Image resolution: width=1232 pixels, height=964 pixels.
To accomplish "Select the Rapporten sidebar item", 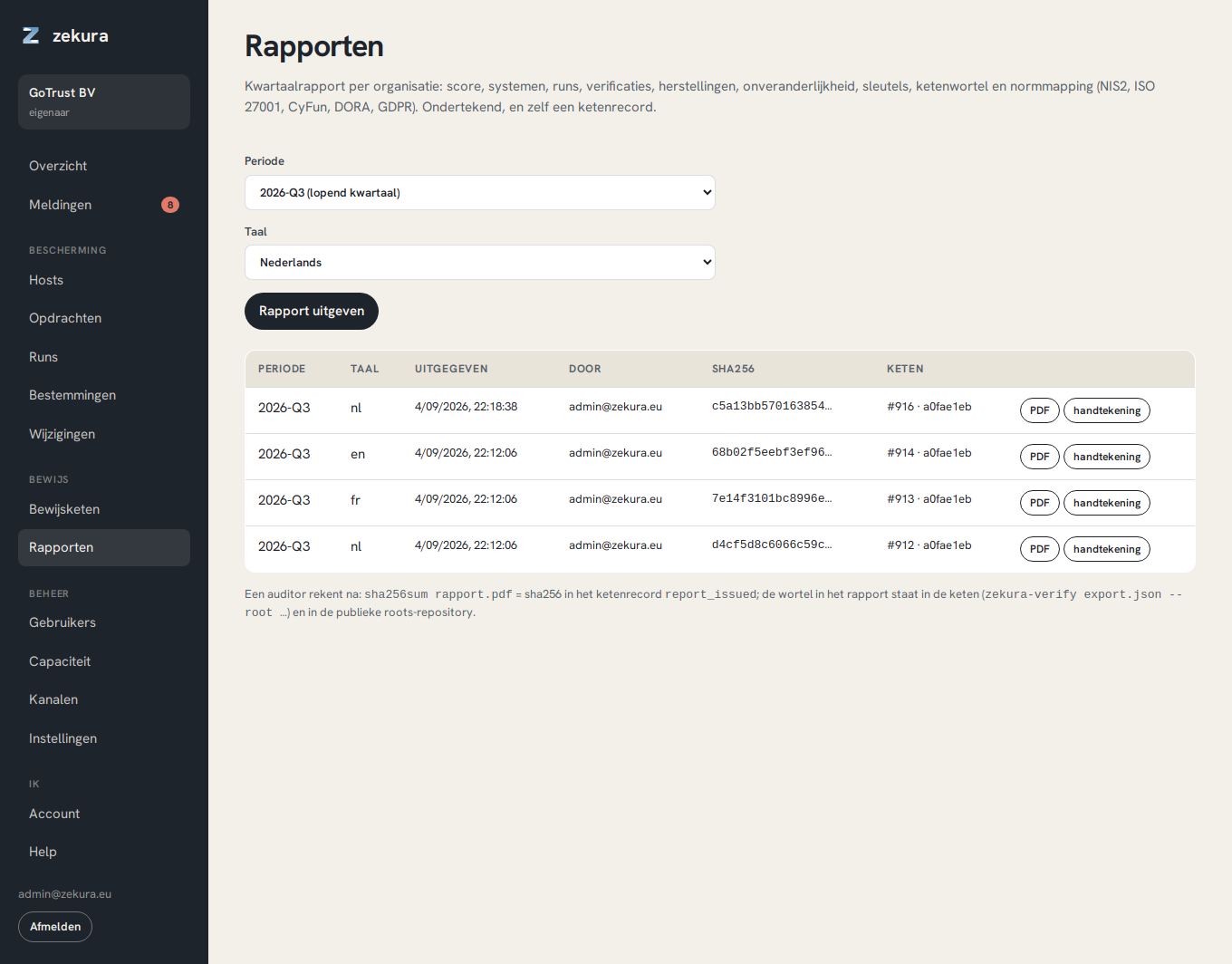I will [104, 547].
